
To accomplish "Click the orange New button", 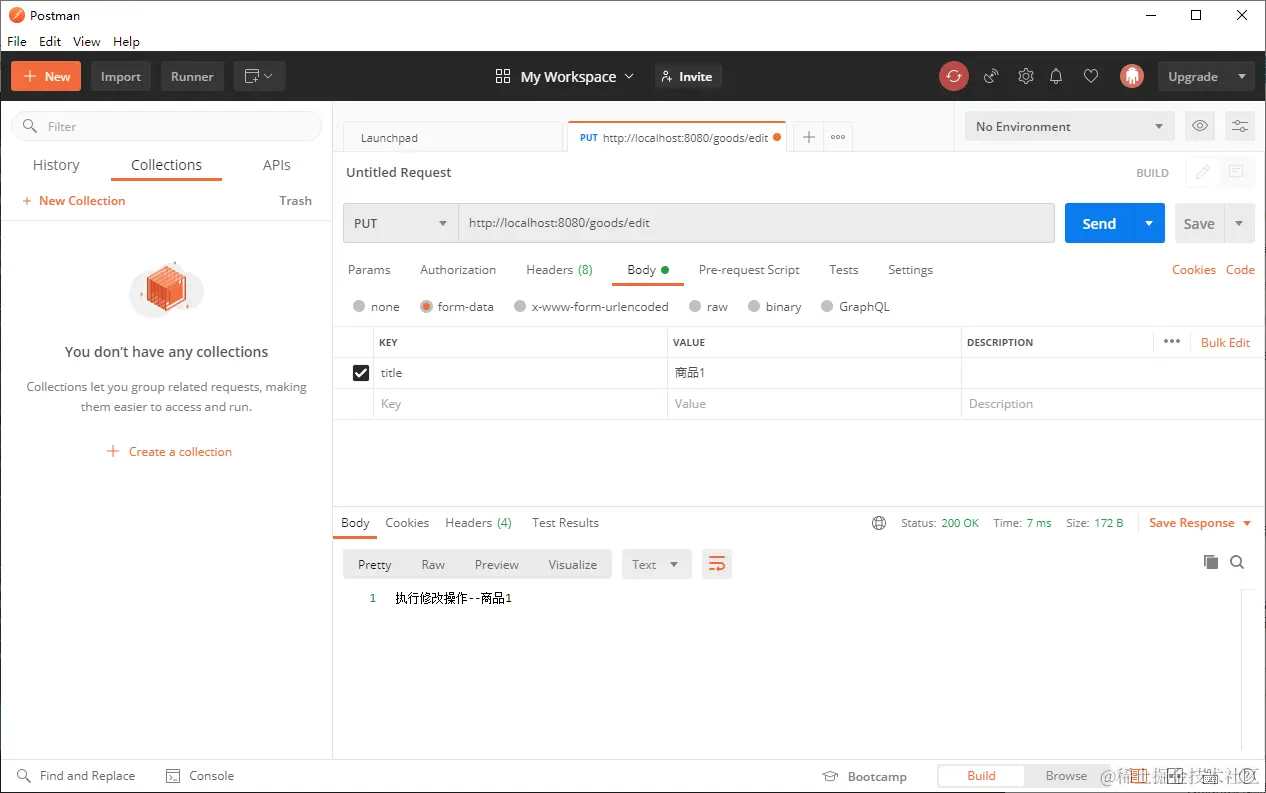I will [x=46, y=76].
